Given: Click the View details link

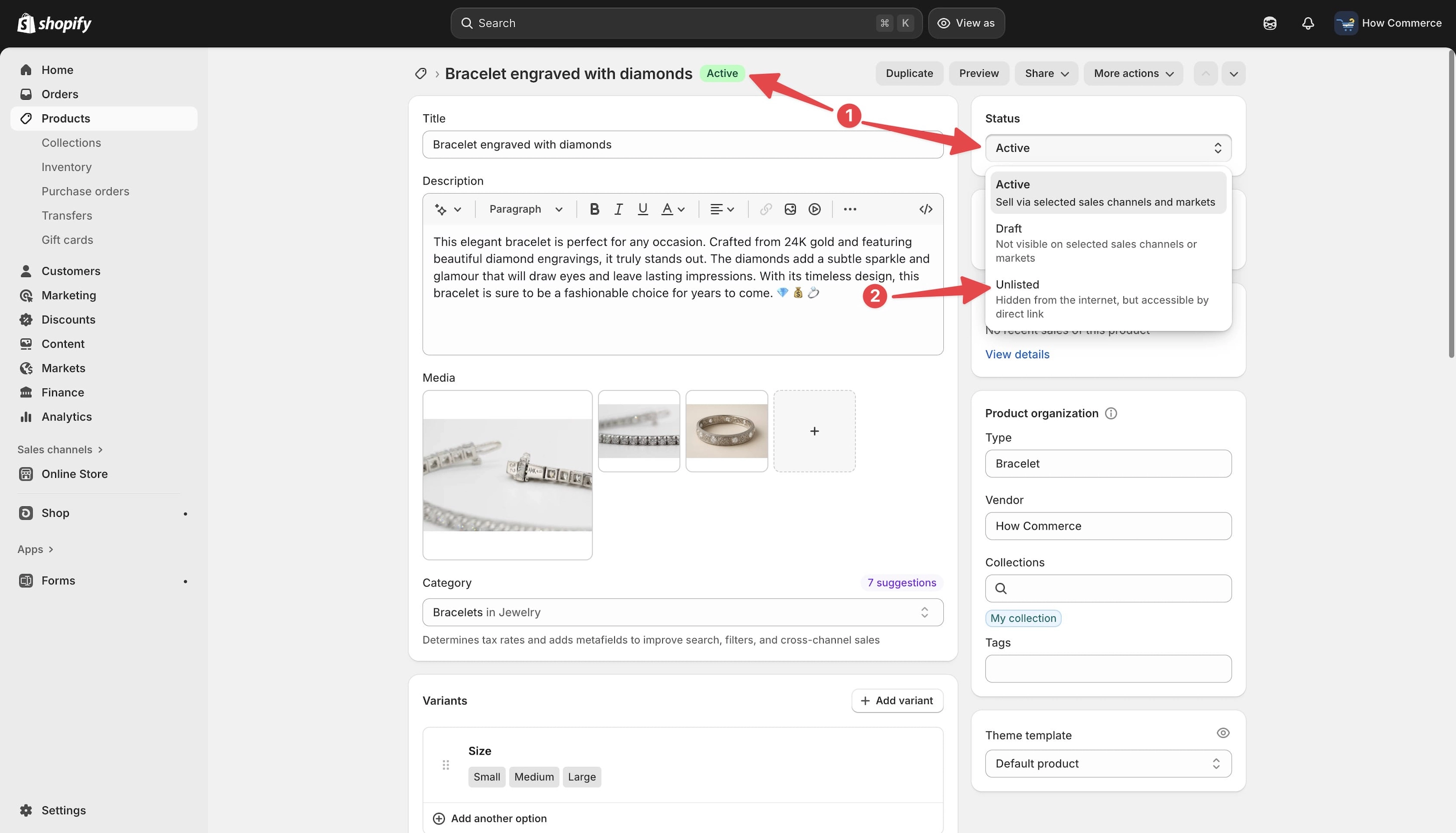Looking at the screenshot, I should (x=1017, y=355).
